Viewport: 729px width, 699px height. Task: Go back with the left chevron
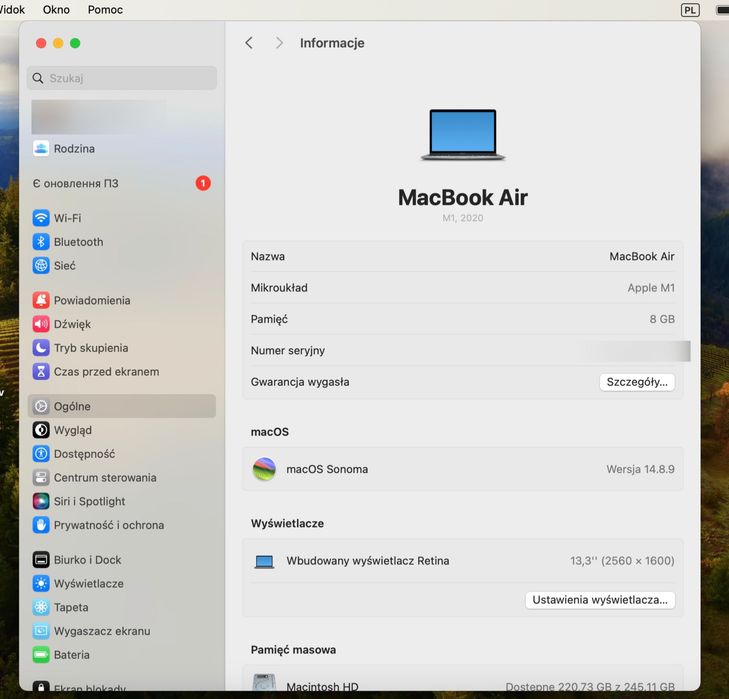tap(249, 43)
